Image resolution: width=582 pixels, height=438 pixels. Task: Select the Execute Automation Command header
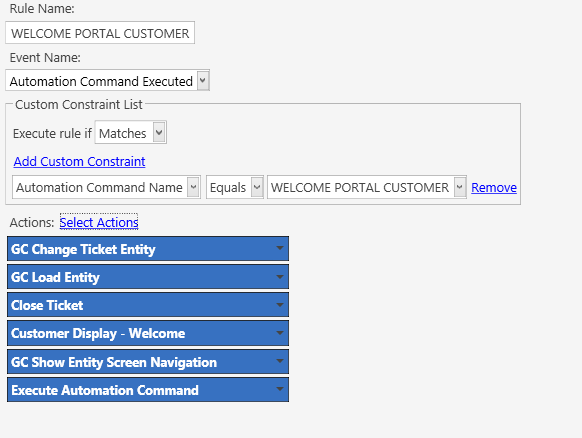(148, 390)
